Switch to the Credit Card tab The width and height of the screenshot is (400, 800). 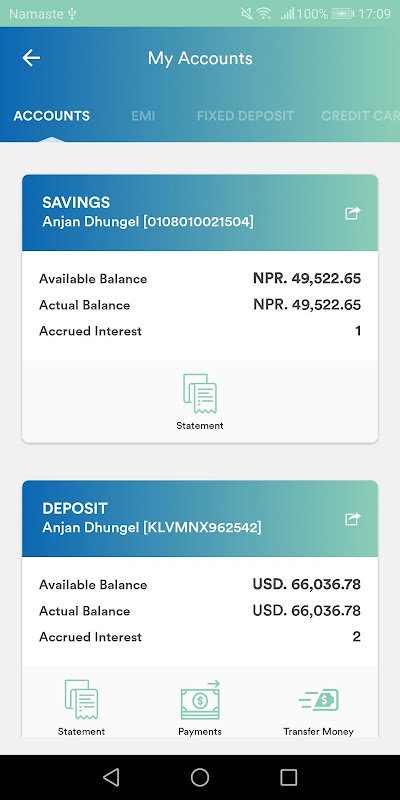click(x=360, y=116)
